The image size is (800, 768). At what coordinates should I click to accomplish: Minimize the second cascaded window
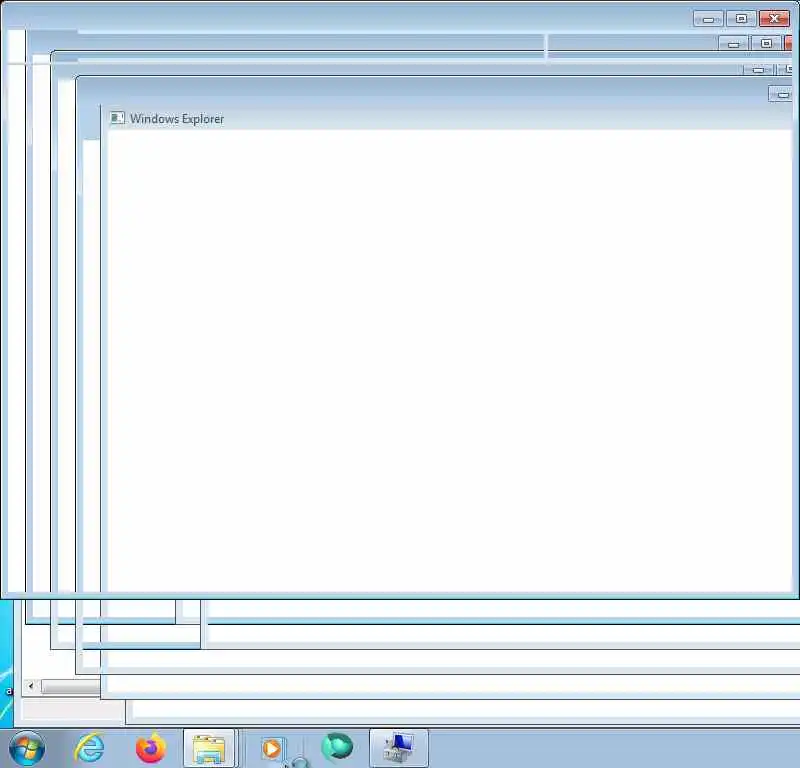pos(733,43)
